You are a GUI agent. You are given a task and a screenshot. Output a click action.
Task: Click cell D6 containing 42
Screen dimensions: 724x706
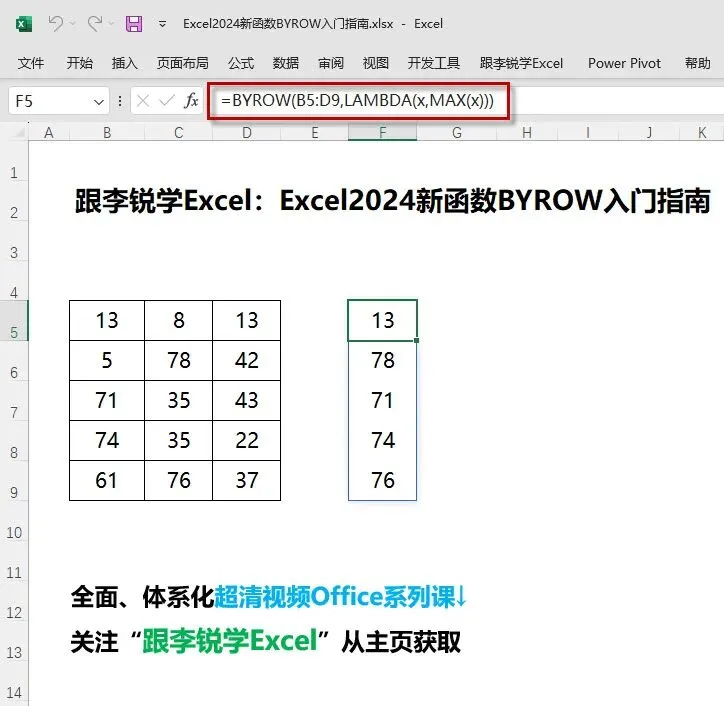click(x=247, y=361)
